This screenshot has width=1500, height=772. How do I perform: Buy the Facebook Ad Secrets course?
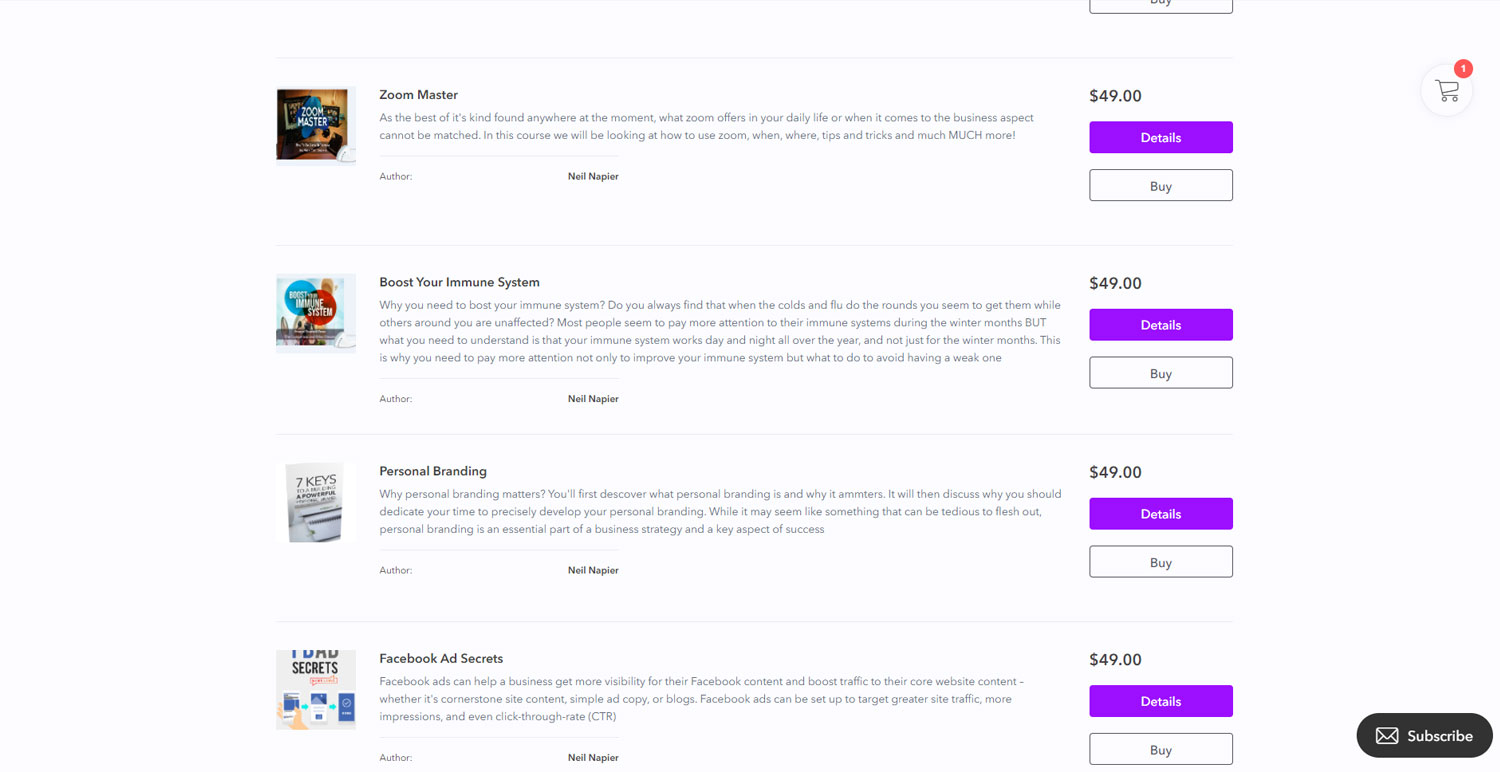(x=1160, y=749)
